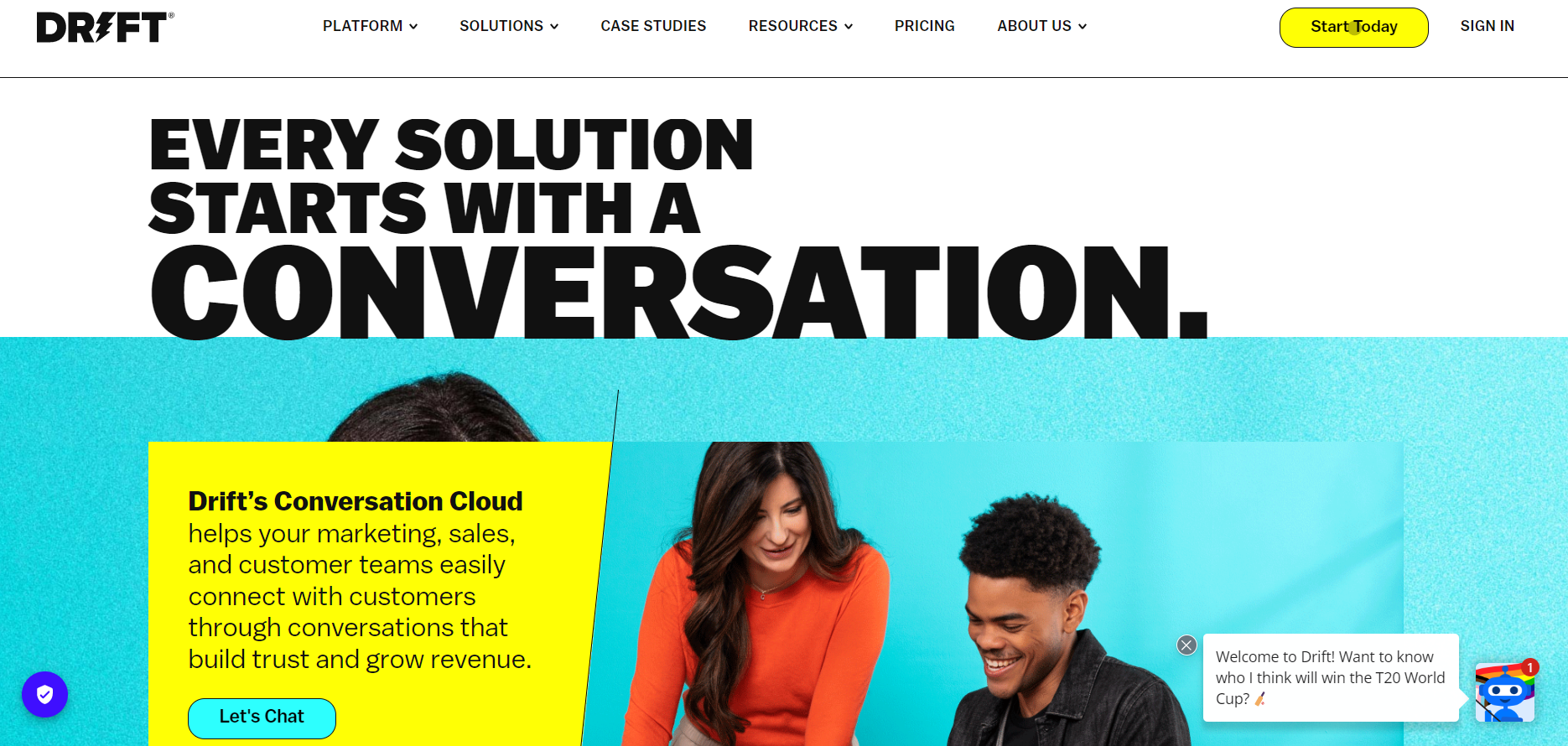Click the About Us menu label

[x=1034, y=26]
